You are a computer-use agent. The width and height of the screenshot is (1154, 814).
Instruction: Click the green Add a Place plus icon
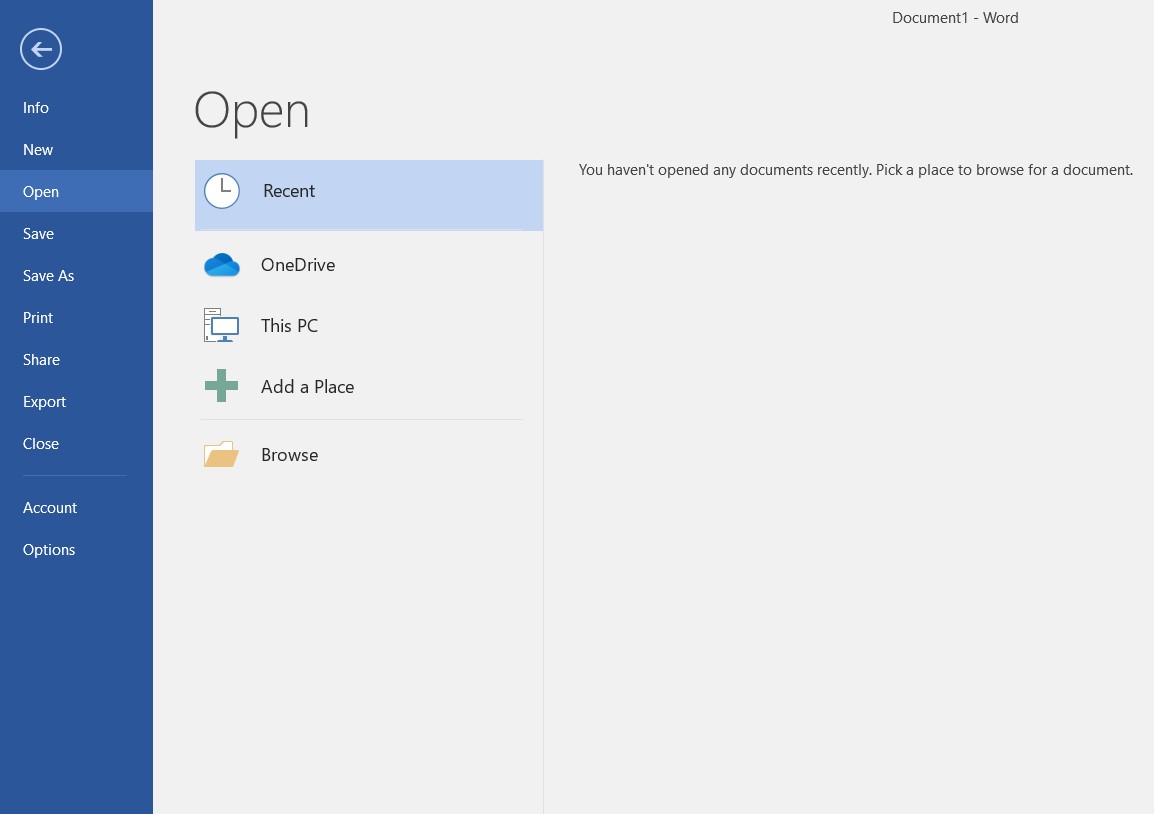pyautogui.click(x=221, y=386)
